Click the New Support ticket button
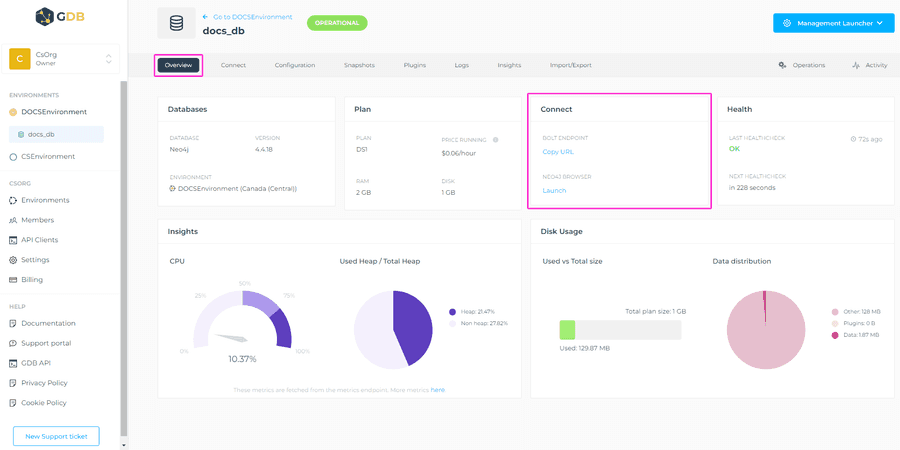This screenshot has width=900, height=450. pyautogui.click(x=56, y=437)
